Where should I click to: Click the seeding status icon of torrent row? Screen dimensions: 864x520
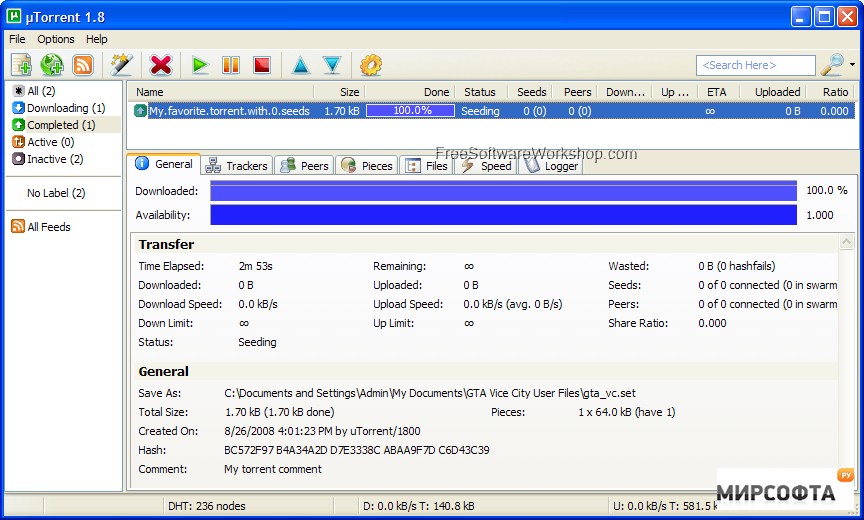click(x=140, y=111)
